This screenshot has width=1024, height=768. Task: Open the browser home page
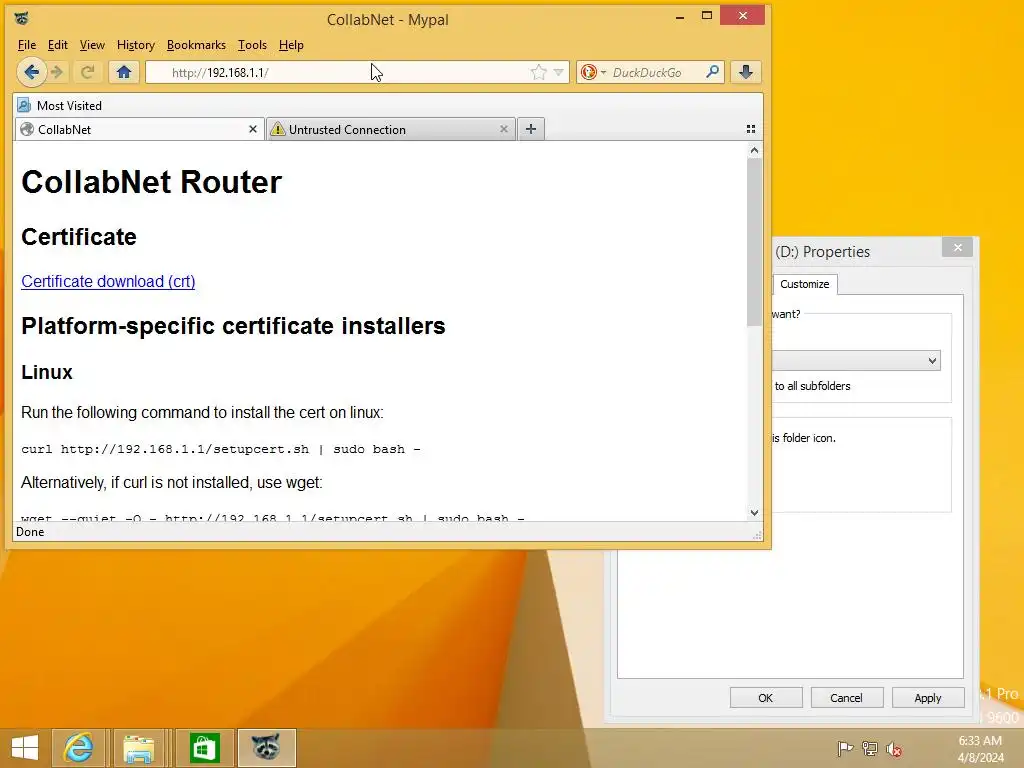[124, 72]
